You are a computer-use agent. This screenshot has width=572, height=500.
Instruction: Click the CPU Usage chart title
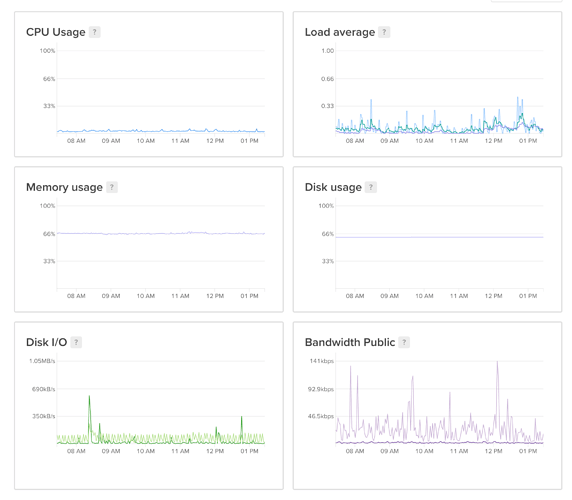tap(55, 32)
